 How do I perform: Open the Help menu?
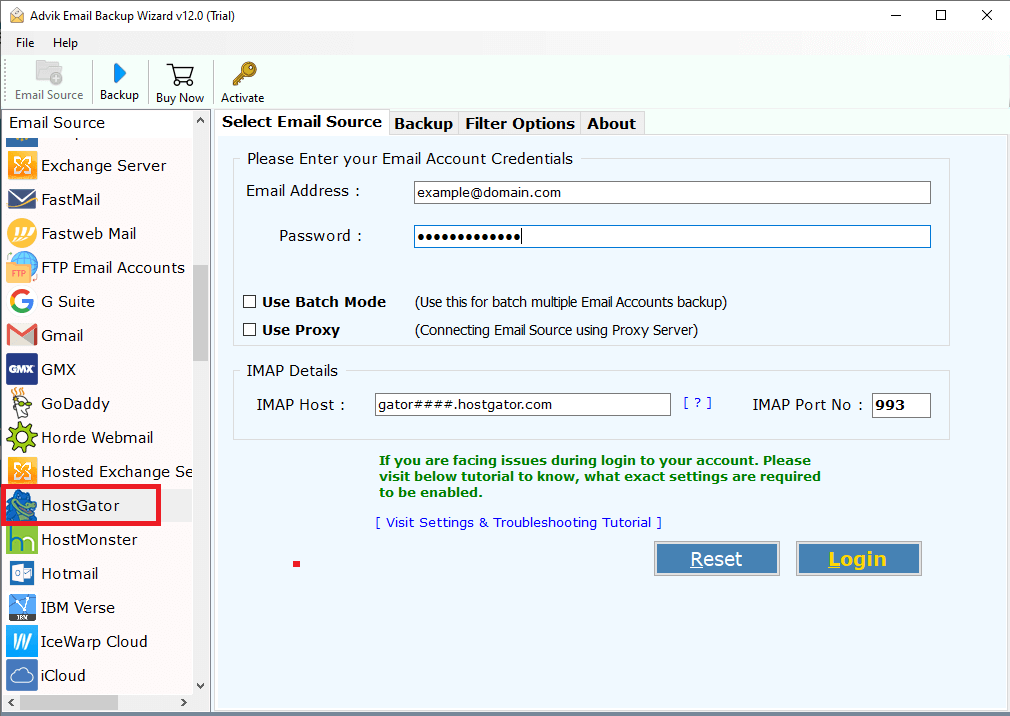pyautogui.click(x=65, y=42)
